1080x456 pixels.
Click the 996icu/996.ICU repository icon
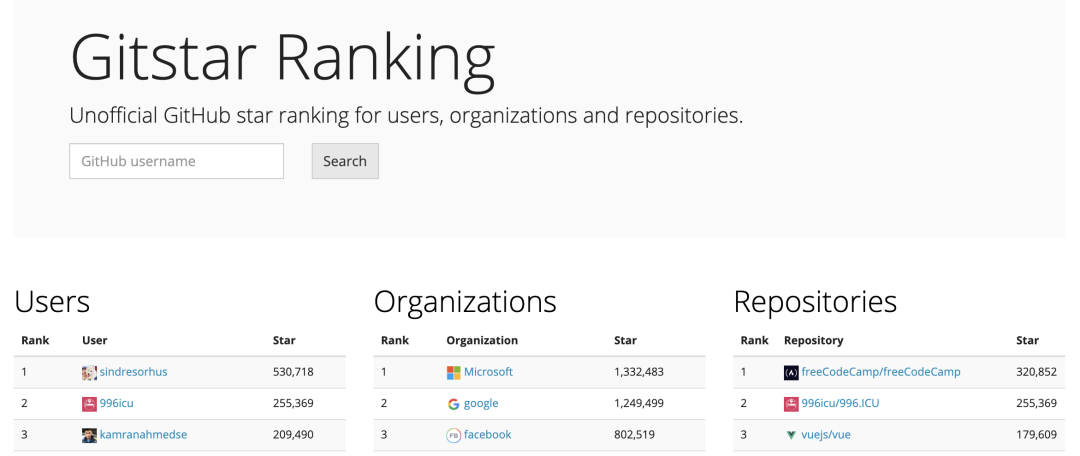tap(791, 404)
